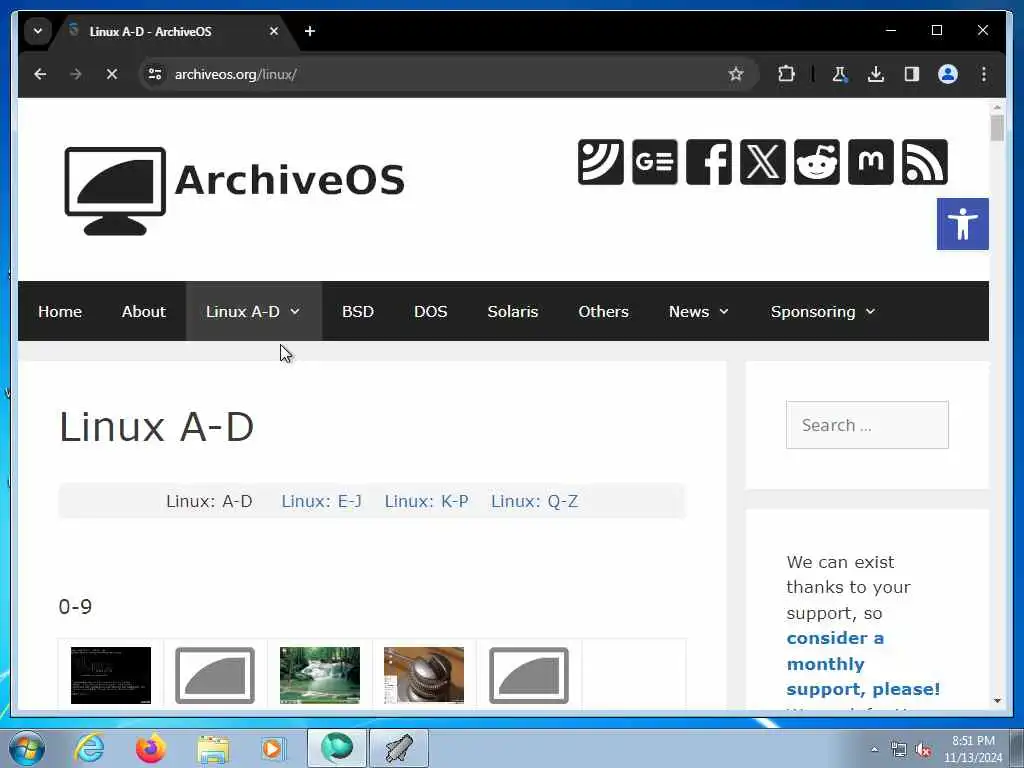View site information icon in address bar

click(x=155, y=74)
